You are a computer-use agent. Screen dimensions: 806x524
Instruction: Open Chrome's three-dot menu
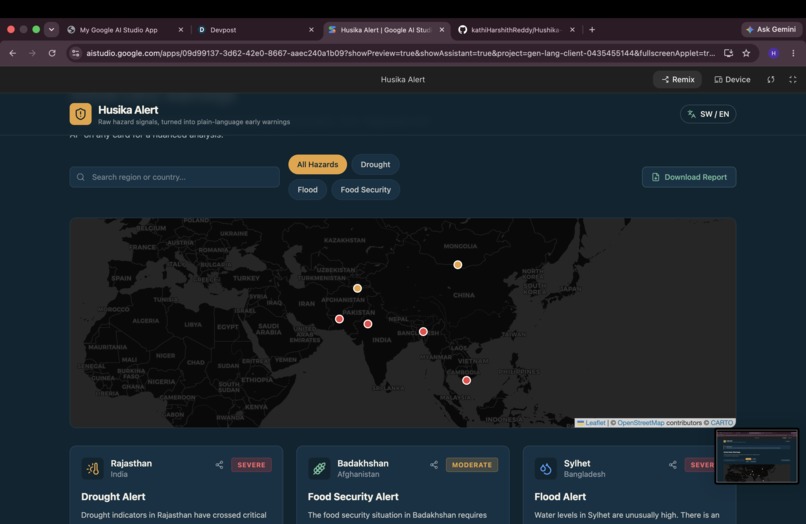[x=793, y=53]
